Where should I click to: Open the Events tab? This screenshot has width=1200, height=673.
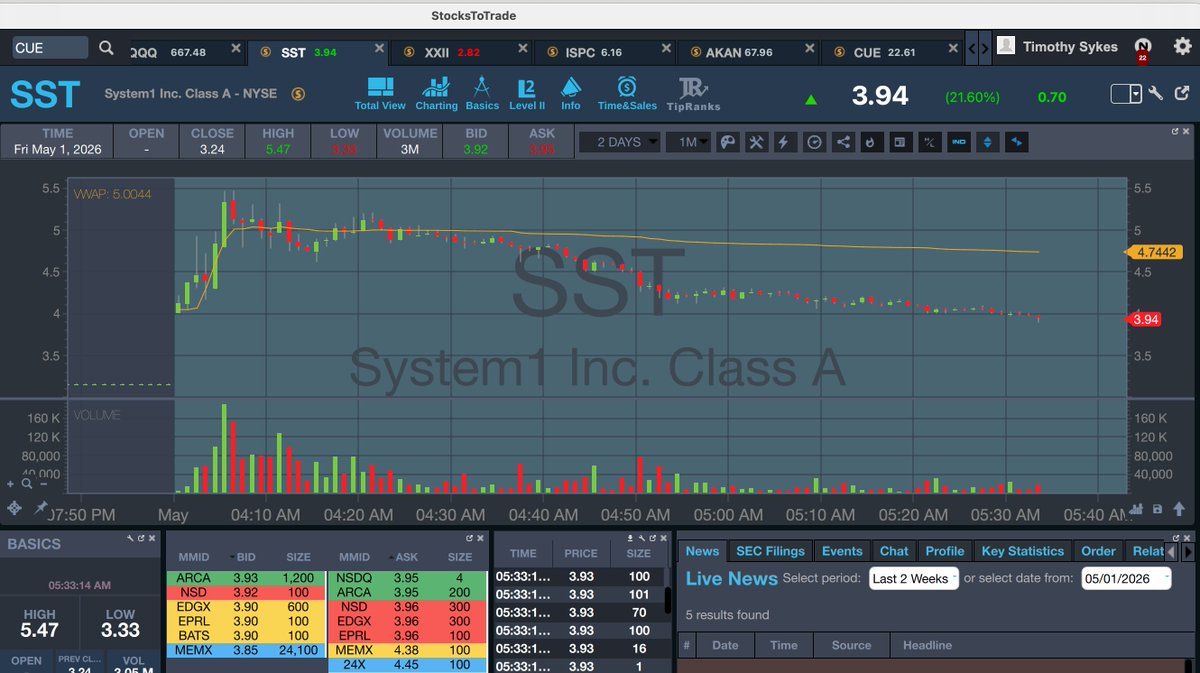point(842,551)
